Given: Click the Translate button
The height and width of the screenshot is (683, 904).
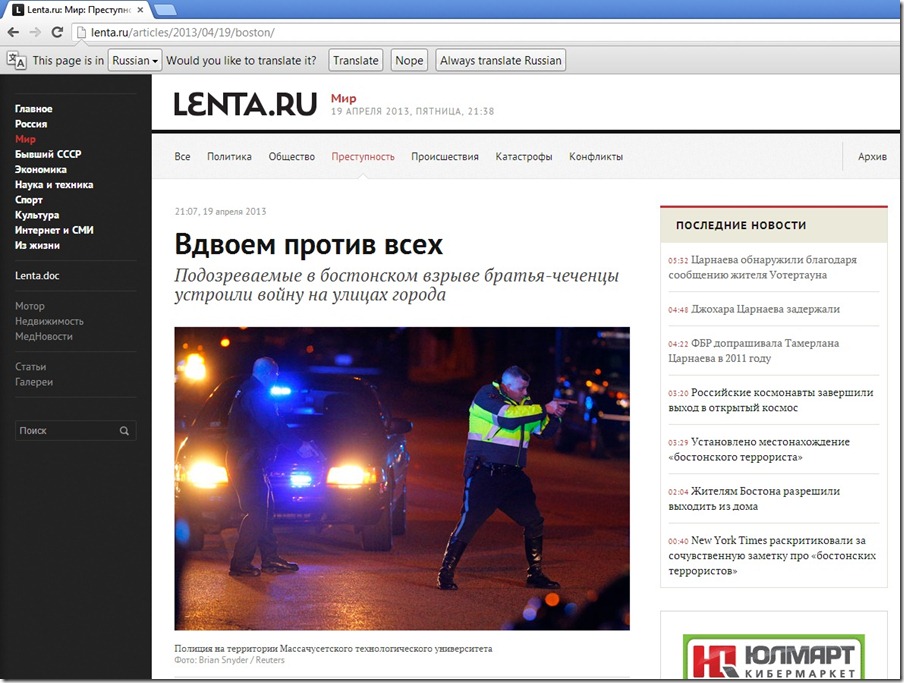Looking at the screenshot, I should coord(355,60).
